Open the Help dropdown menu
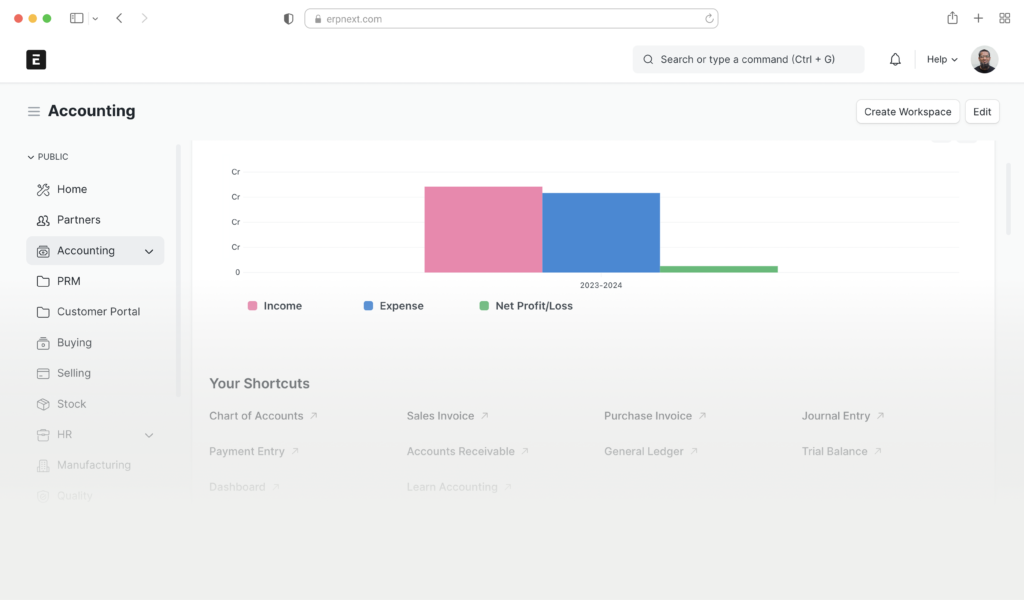Viewport: 1024px width, 600px height. tap(942, 60)
